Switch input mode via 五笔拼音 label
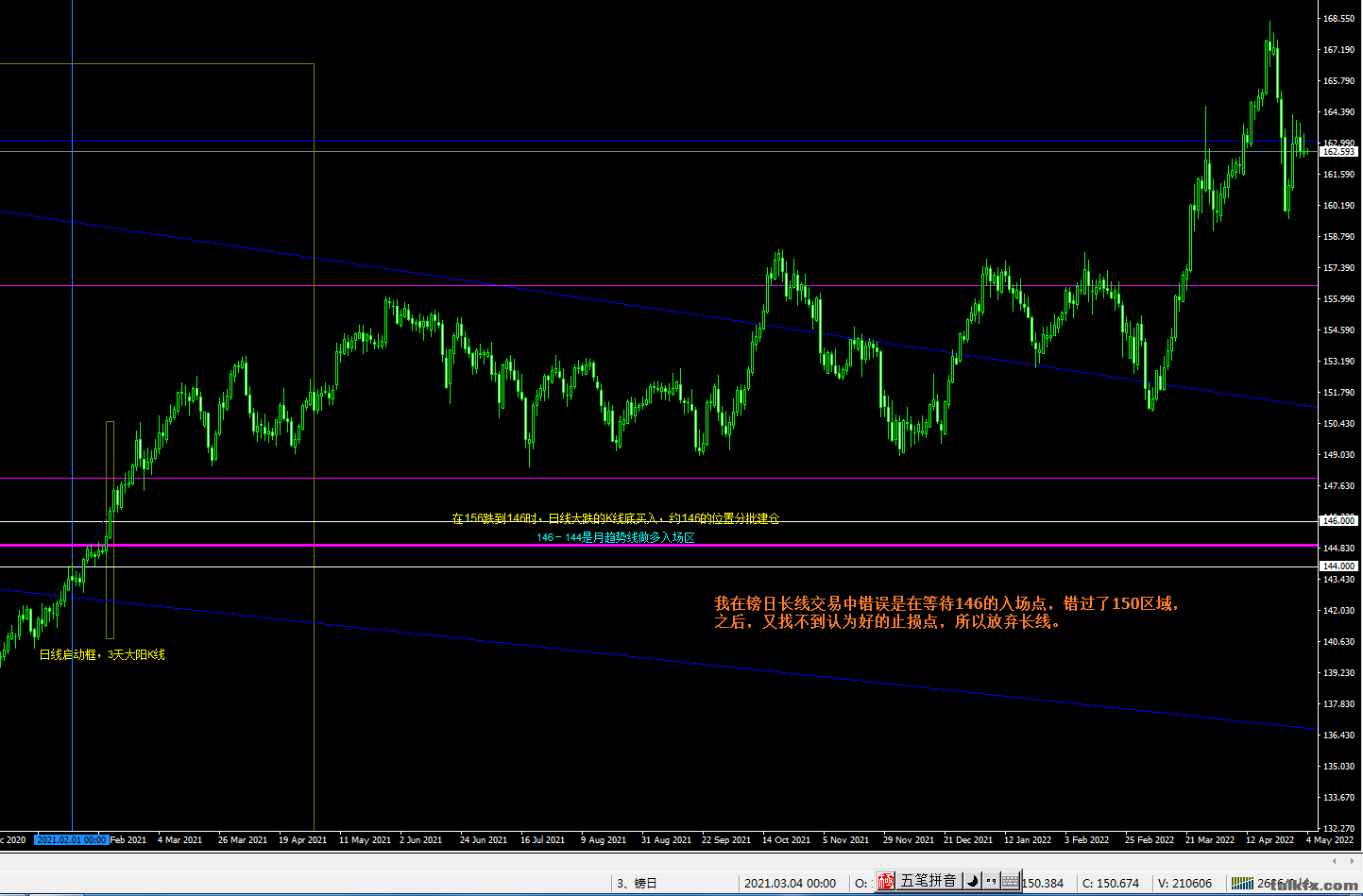 (929, 881)
